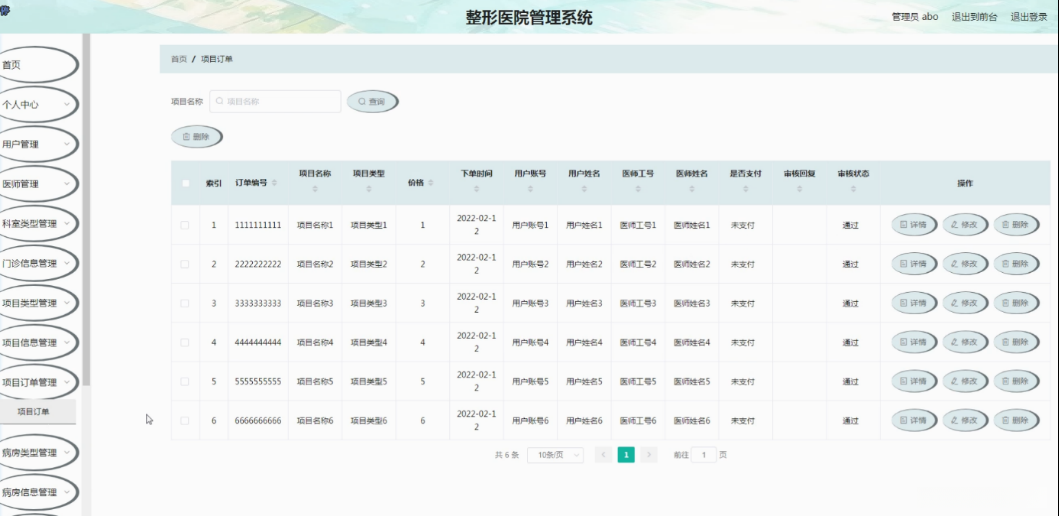
Task: Click the trash icon on the batch 删除 button
Action: pyautogui.click(x=186, y=137)
